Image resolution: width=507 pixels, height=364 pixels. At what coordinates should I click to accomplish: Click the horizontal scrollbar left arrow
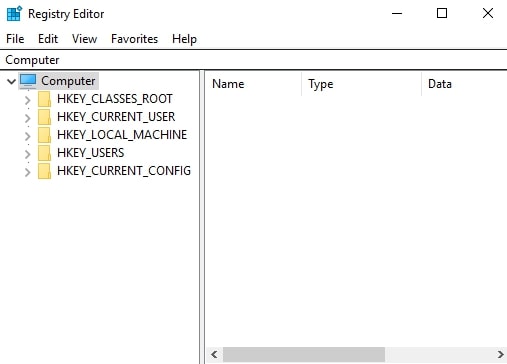(214, 354)
